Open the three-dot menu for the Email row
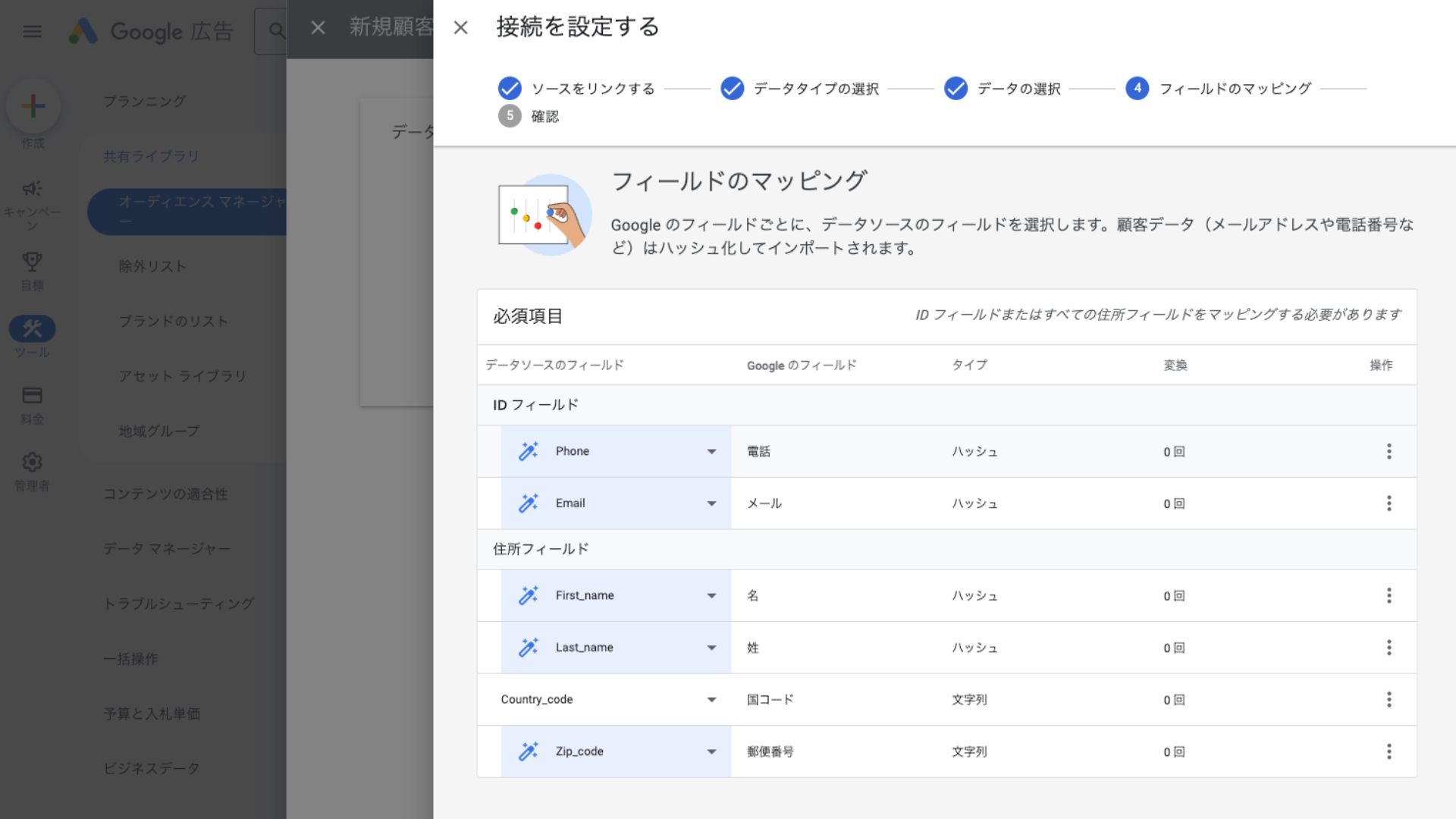This screenshot has width=1456, height=819. point(1389,503)
